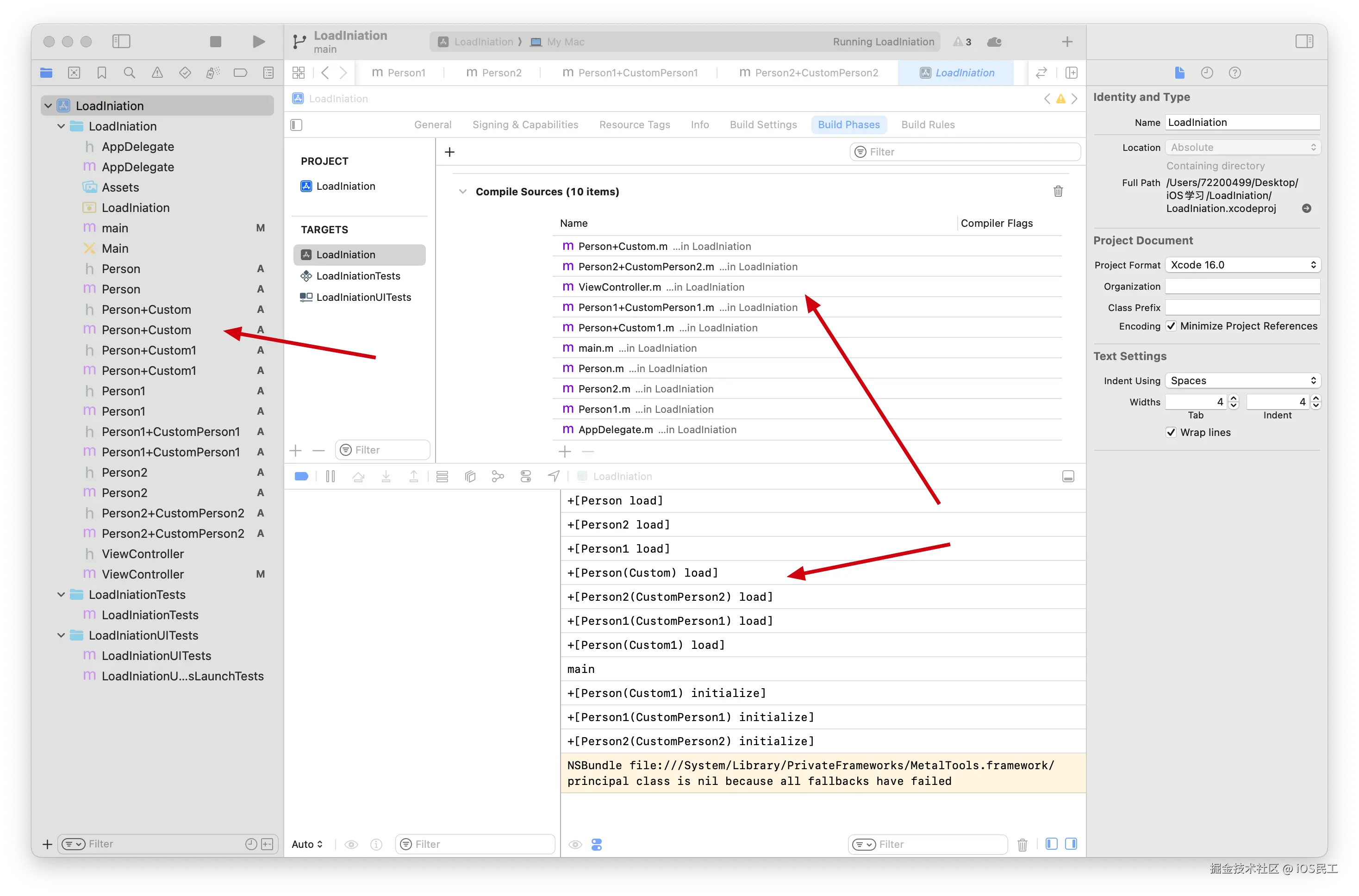Collapse the Compile Sources section

click(462, 192)
